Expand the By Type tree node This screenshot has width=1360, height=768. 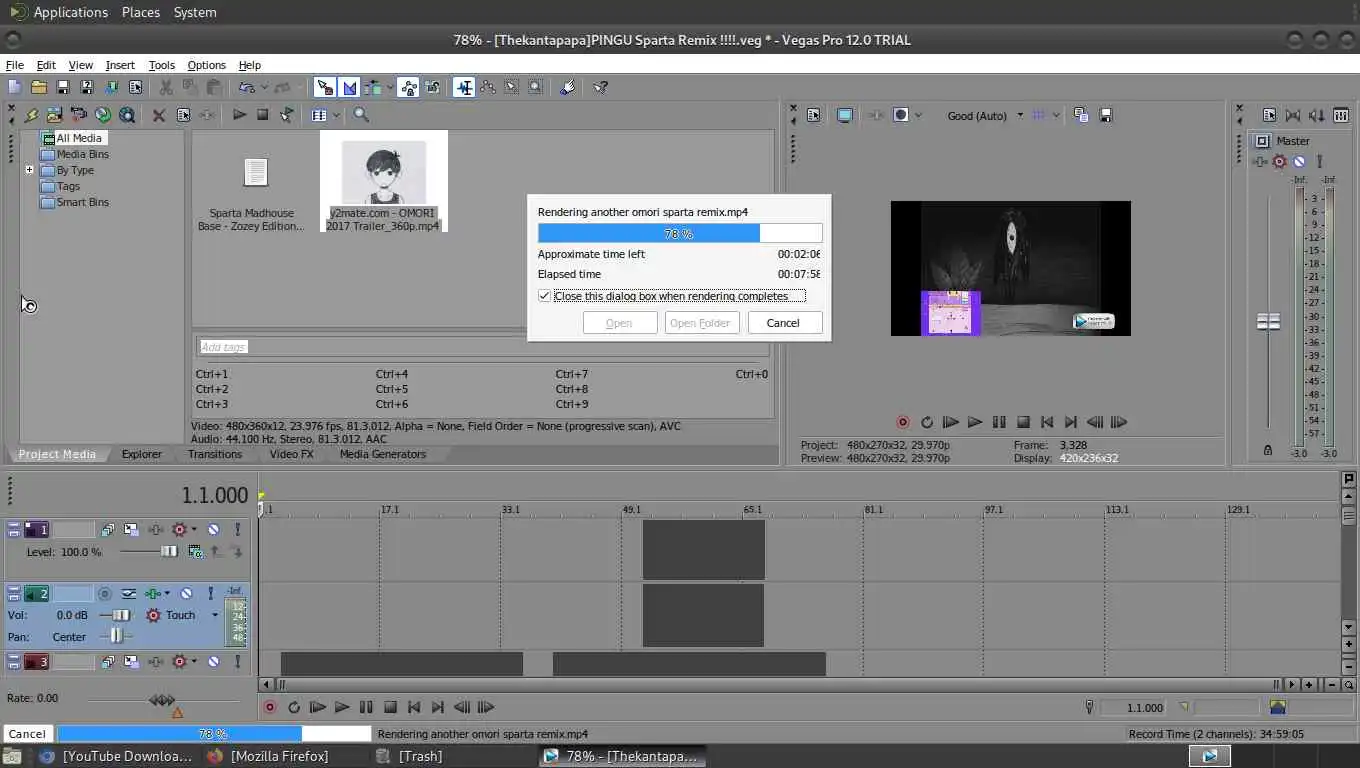[x=30, y=170]
